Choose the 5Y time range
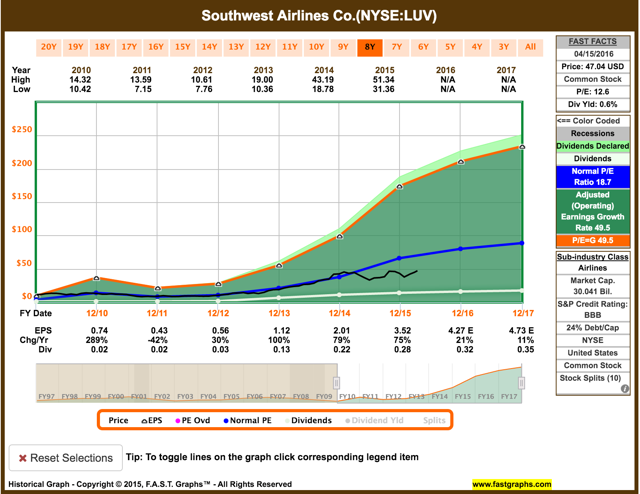 point(450,47)
